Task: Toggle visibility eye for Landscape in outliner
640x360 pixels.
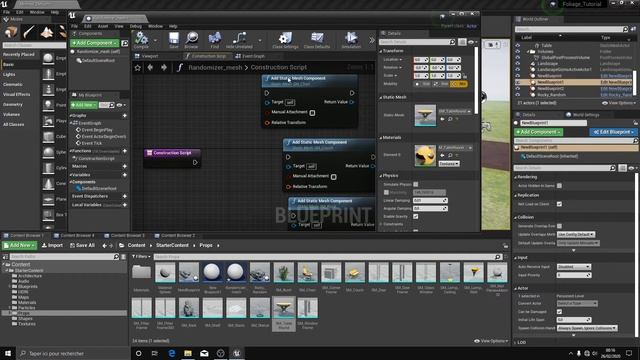Action: click(518, 64)
